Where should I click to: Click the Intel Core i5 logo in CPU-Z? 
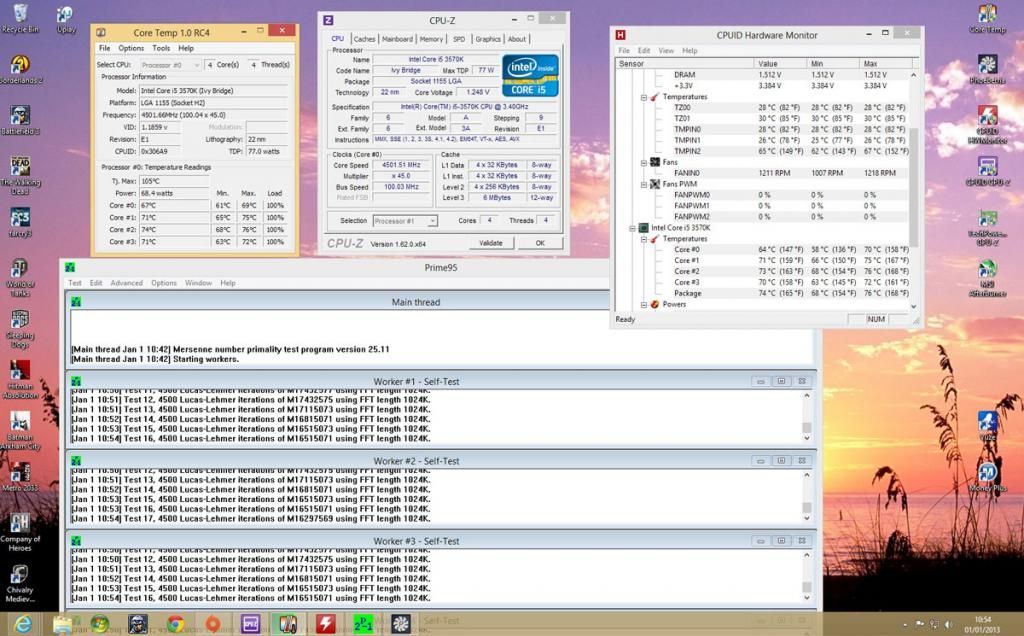pos(530,75)
